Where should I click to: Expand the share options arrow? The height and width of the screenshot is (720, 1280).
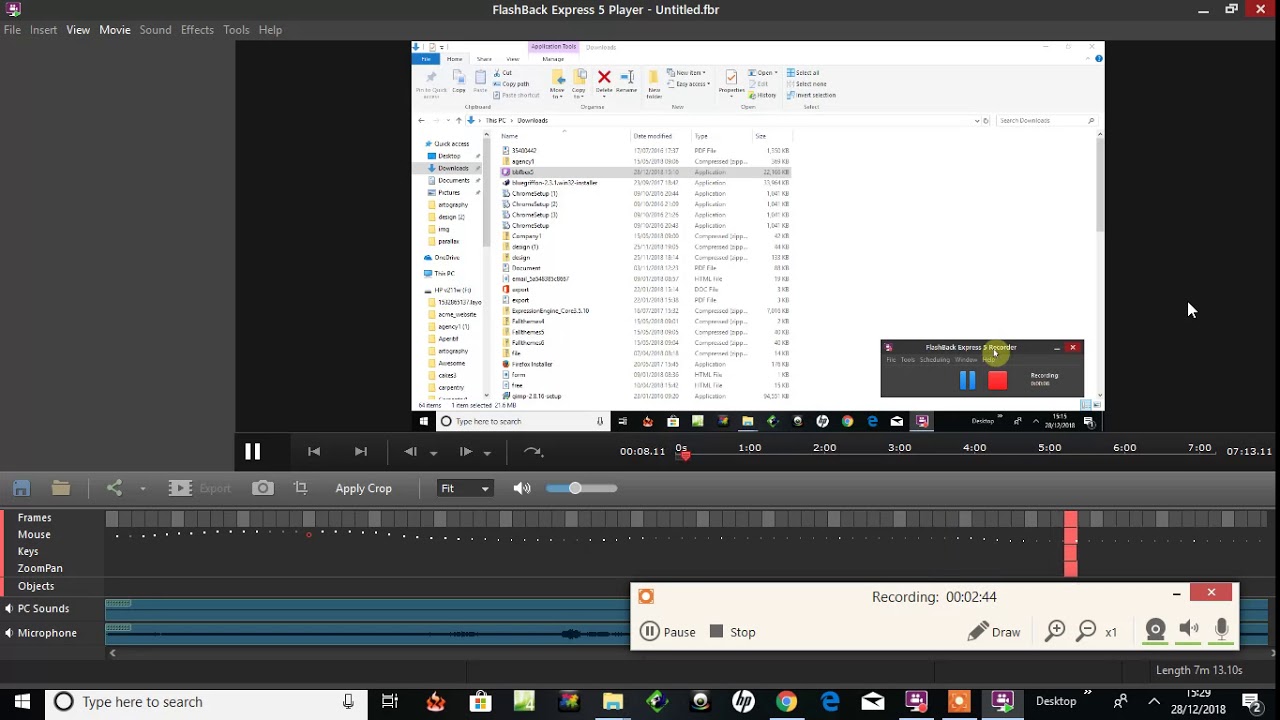point(143,489)
